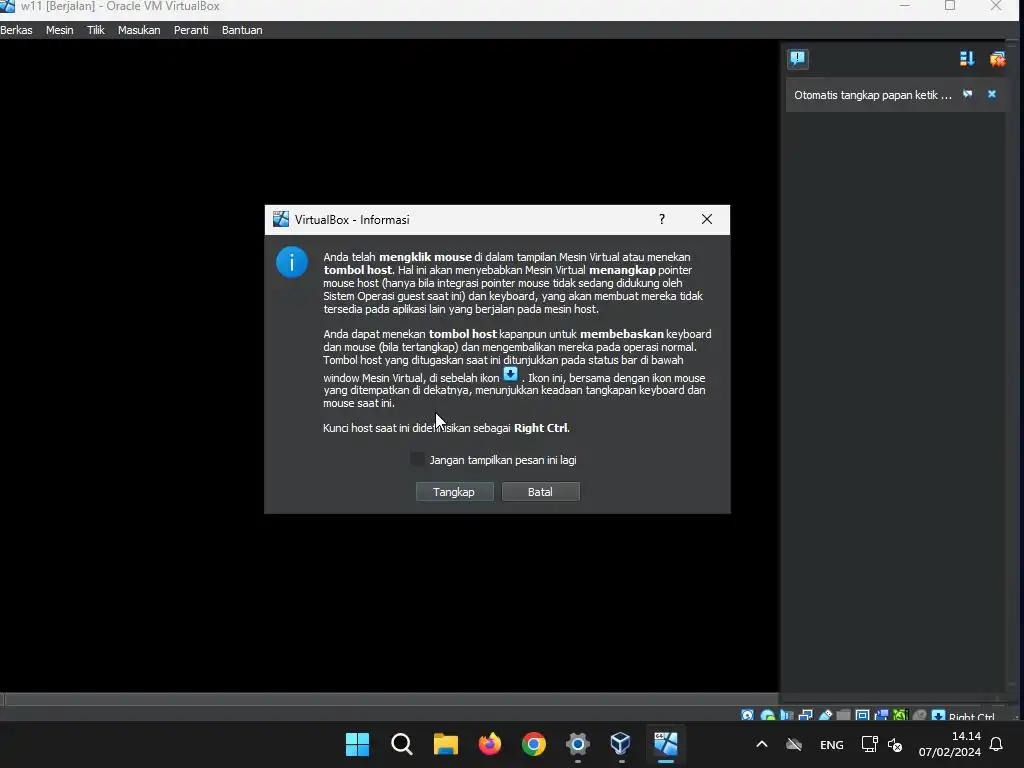Click the horizontal scrollbar under the VM display
This screenshot has height=768, width=1024.
point(390,699)
